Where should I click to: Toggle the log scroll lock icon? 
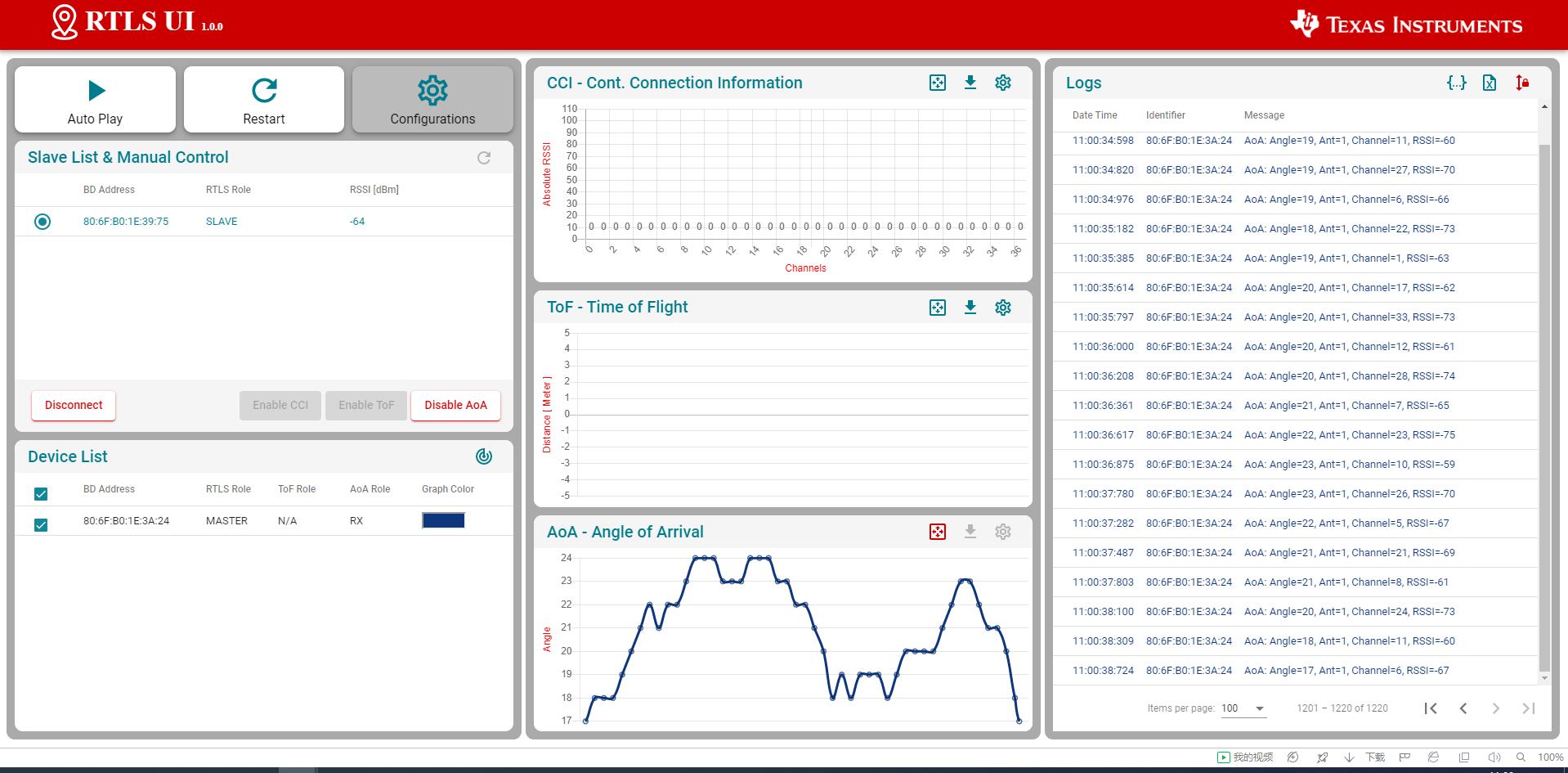(1522, 83)
